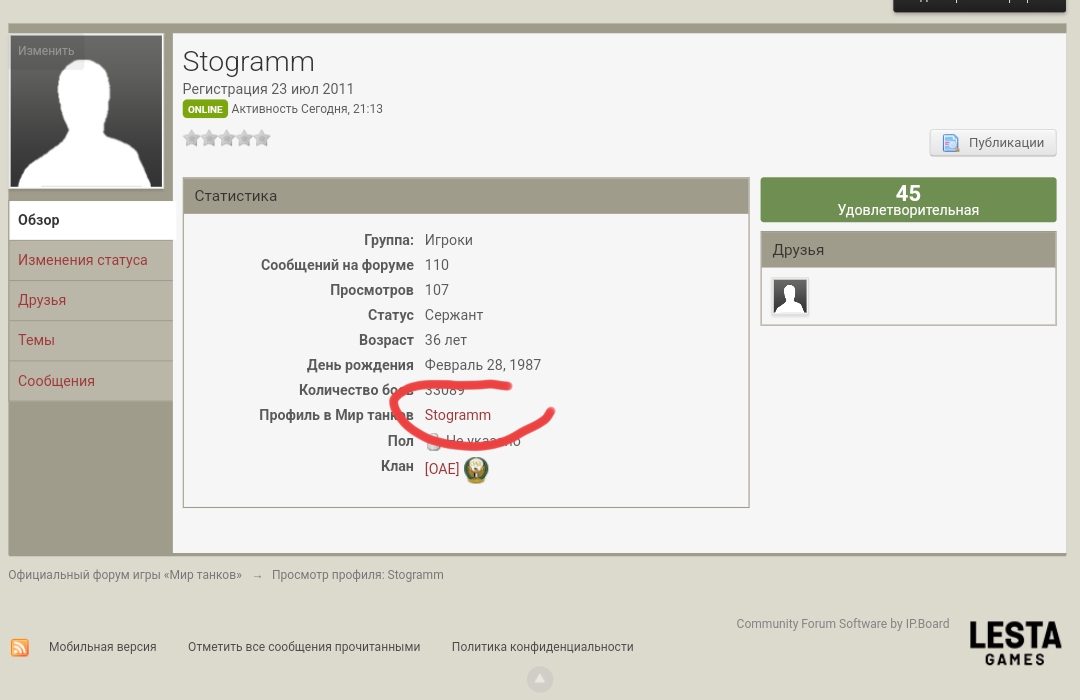Image resolution: width=1080 pixels, height=700 pixels.
Task: Click Отметить все сообщения прочитанными
Action: pyautogui.click(x=304, y=647)
